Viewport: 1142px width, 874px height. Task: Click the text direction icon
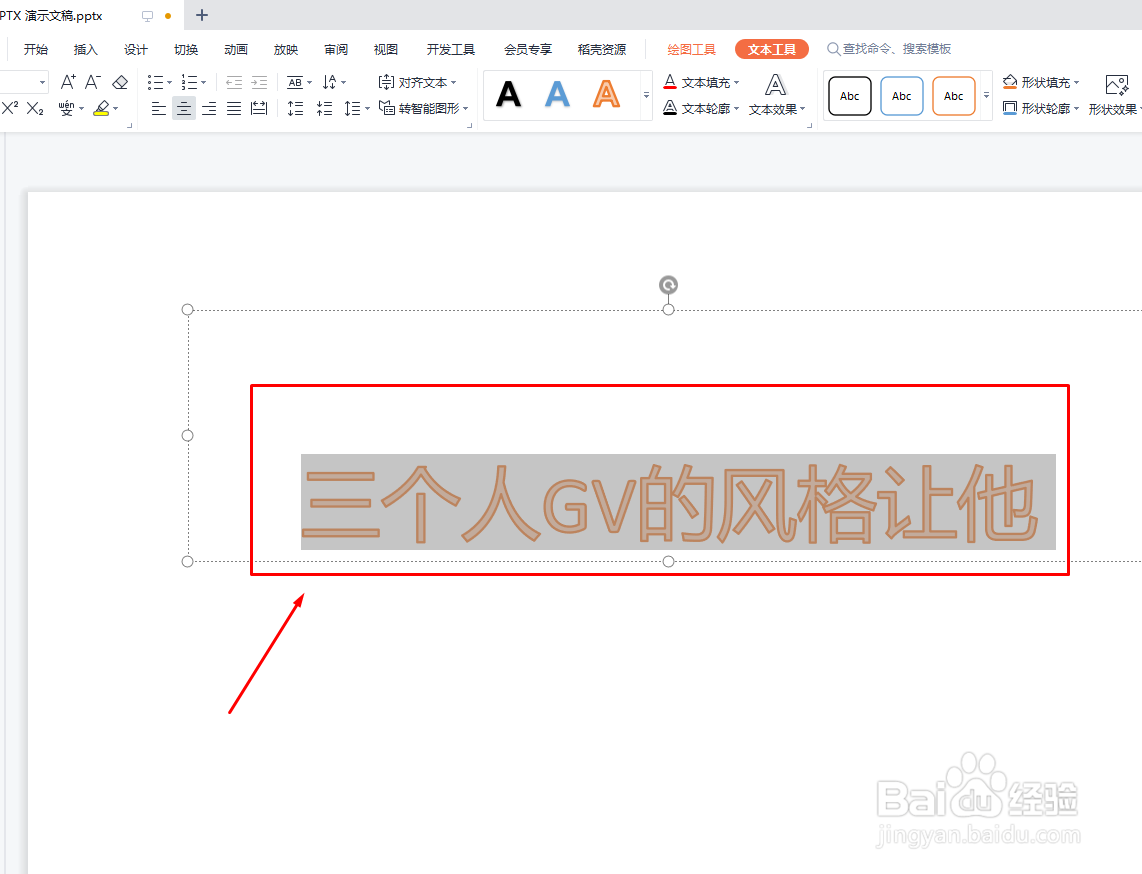(330, 82)
